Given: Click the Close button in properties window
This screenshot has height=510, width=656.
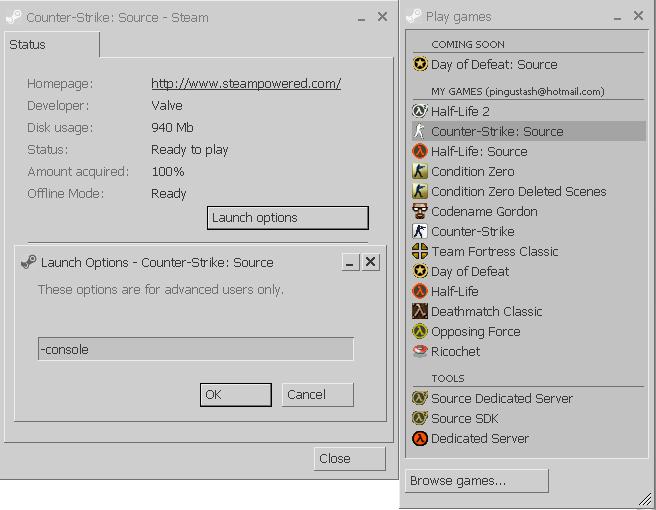Looking at the screenshot, I should 349,459.
